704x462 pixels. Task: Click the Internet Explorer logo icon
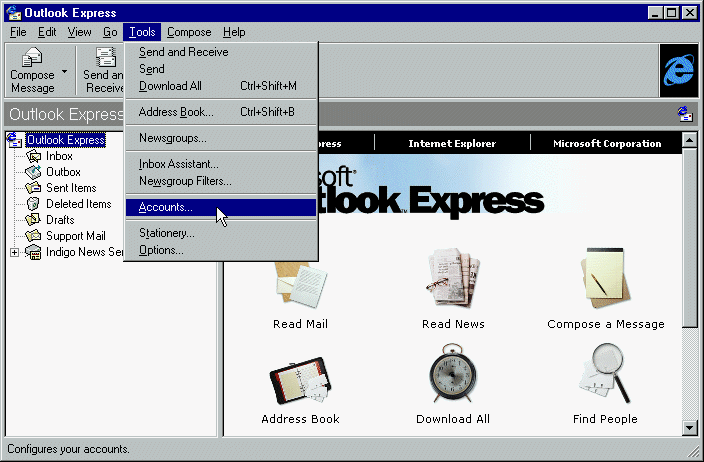pos(679,70)
